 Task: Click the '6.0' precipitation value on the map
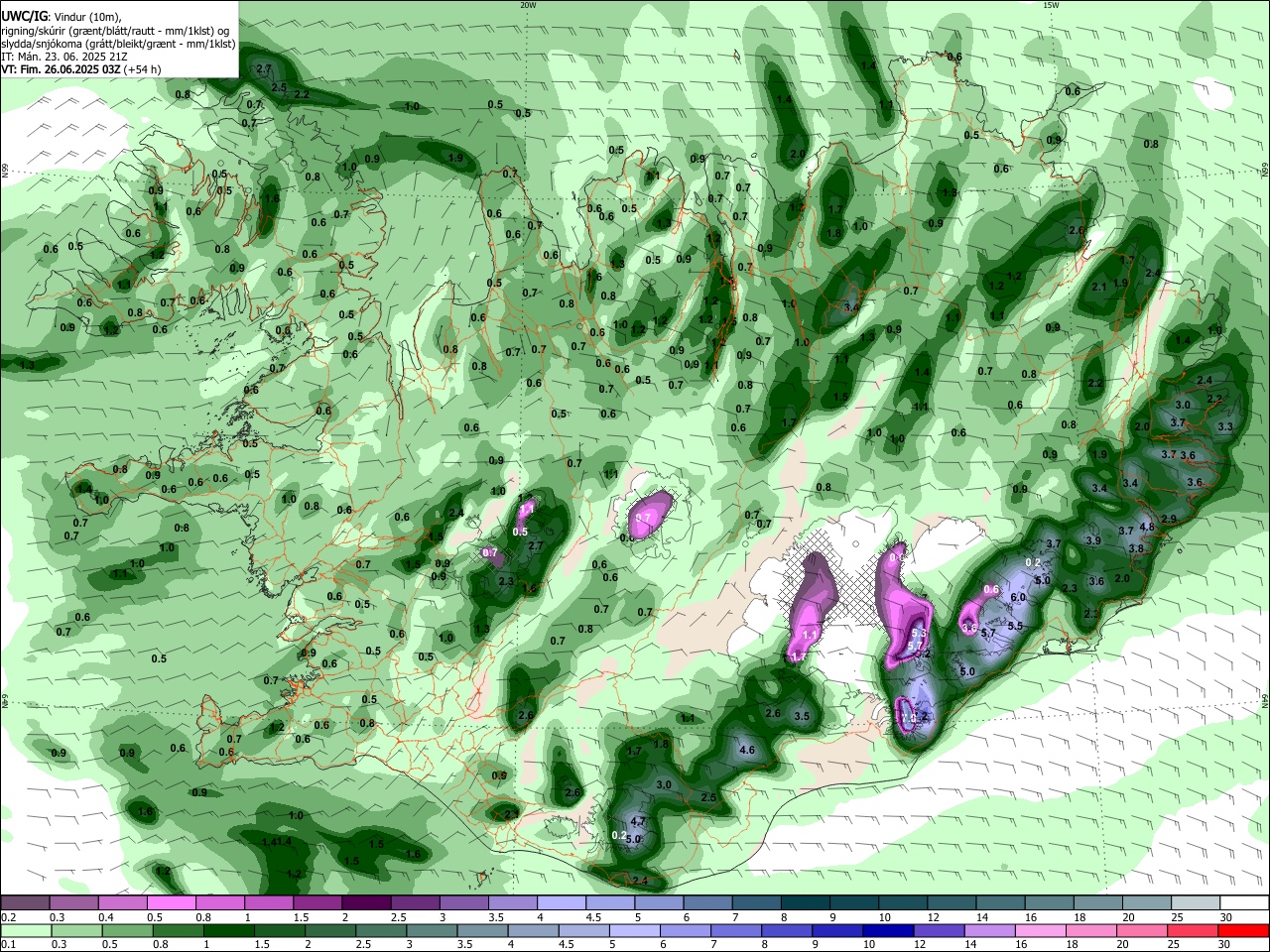pos(1018,597)
